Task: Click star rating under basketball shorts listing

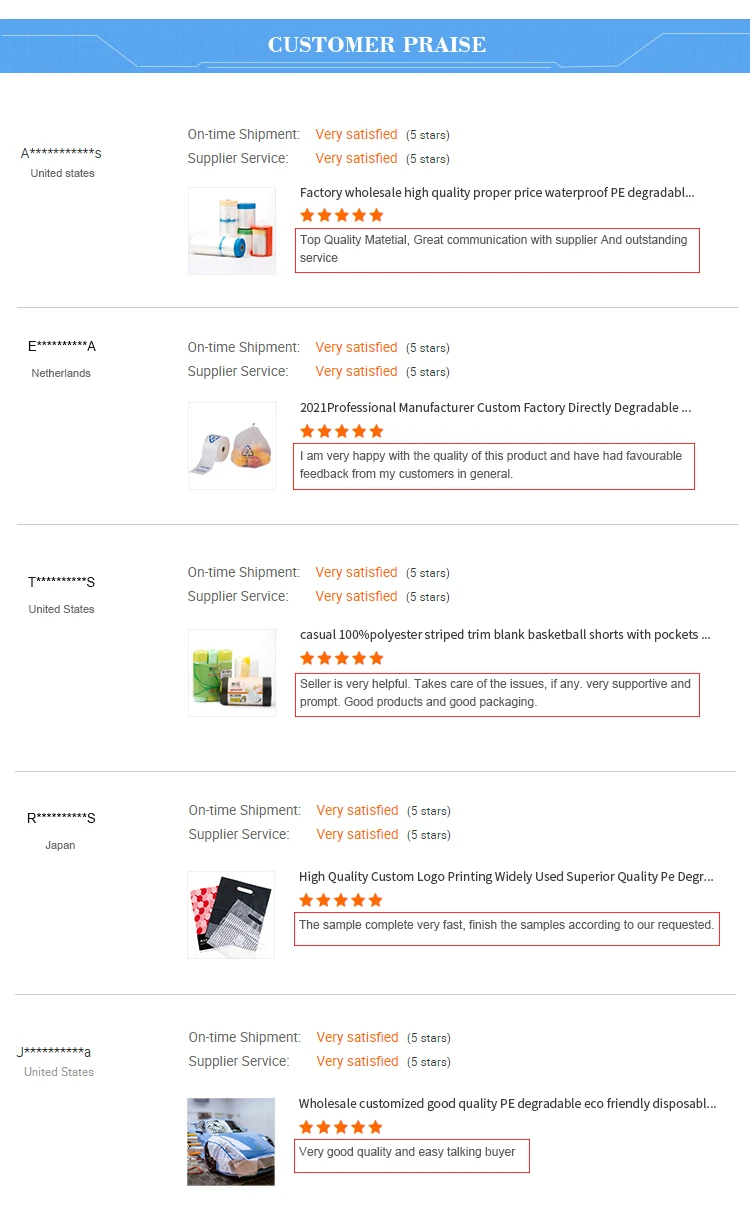Action: pos(342,658)
